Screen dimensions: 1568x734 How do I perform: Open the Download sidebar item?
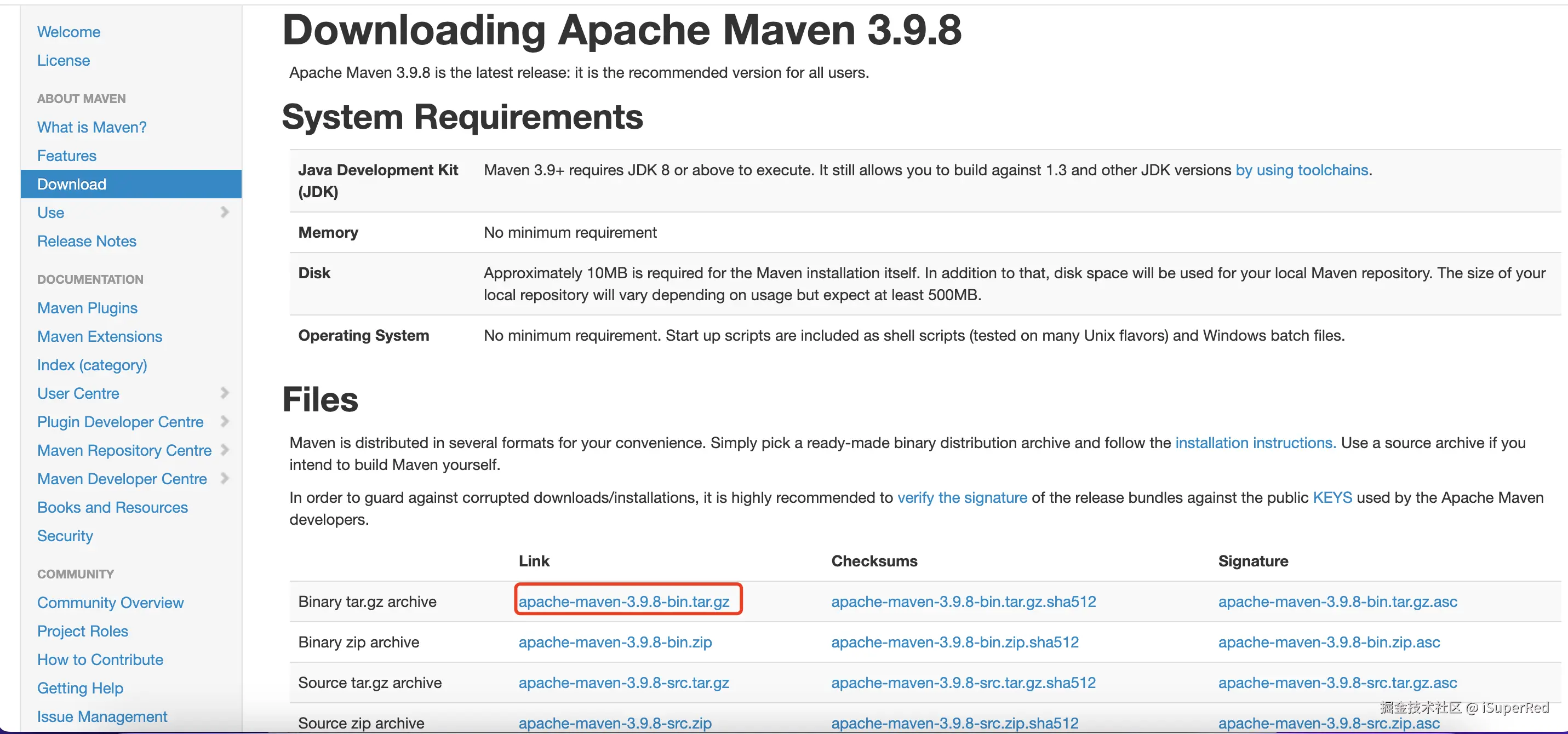(72, 184)
